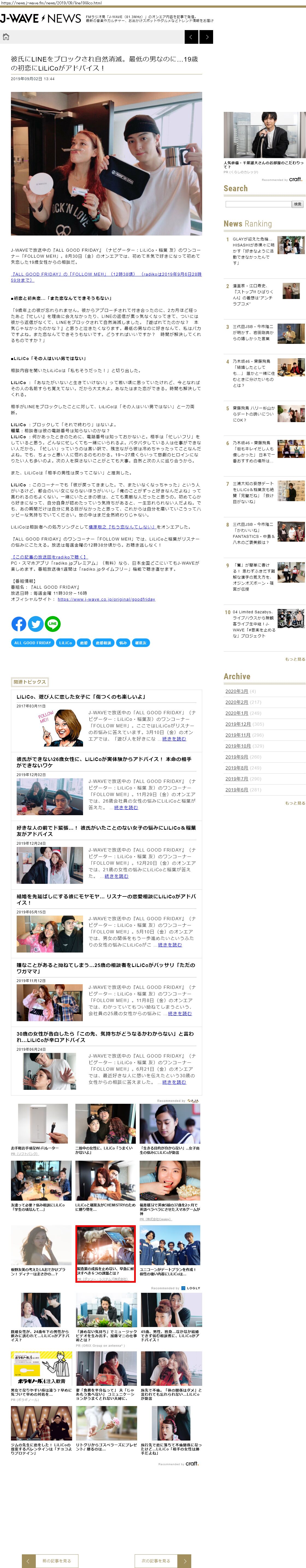
Task: Expand News Ranking with もっと見る
Action: tap(295, 659)
